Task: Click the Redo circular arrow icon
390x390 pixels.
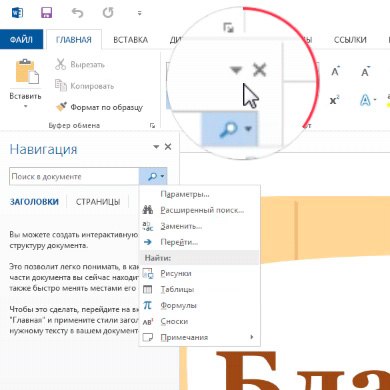Action: (x=108, y=13)
